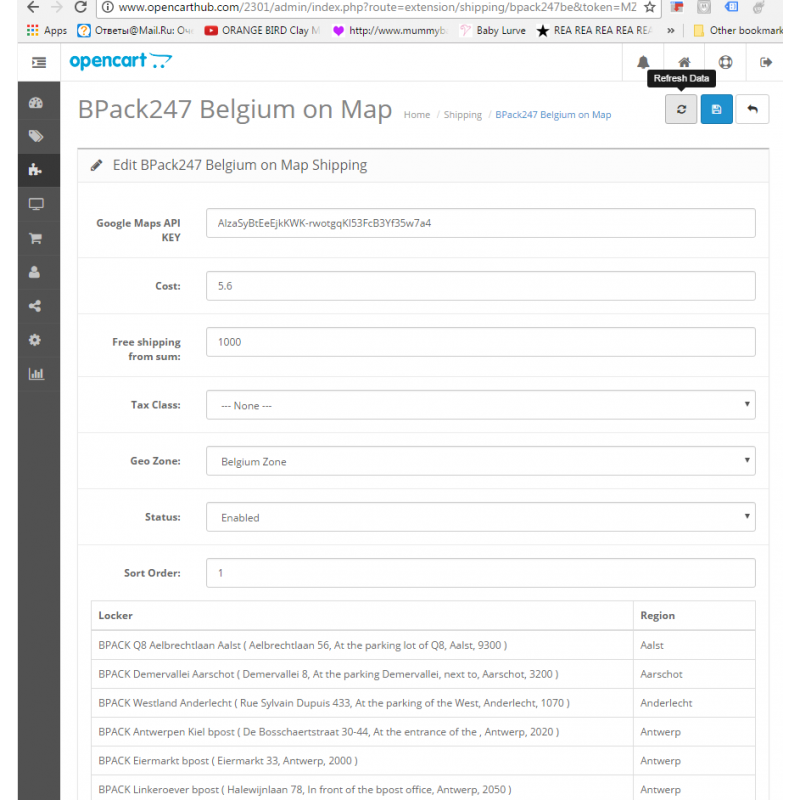
Task: Open the Marketing share sidebar icon
Action: point(35,306)
